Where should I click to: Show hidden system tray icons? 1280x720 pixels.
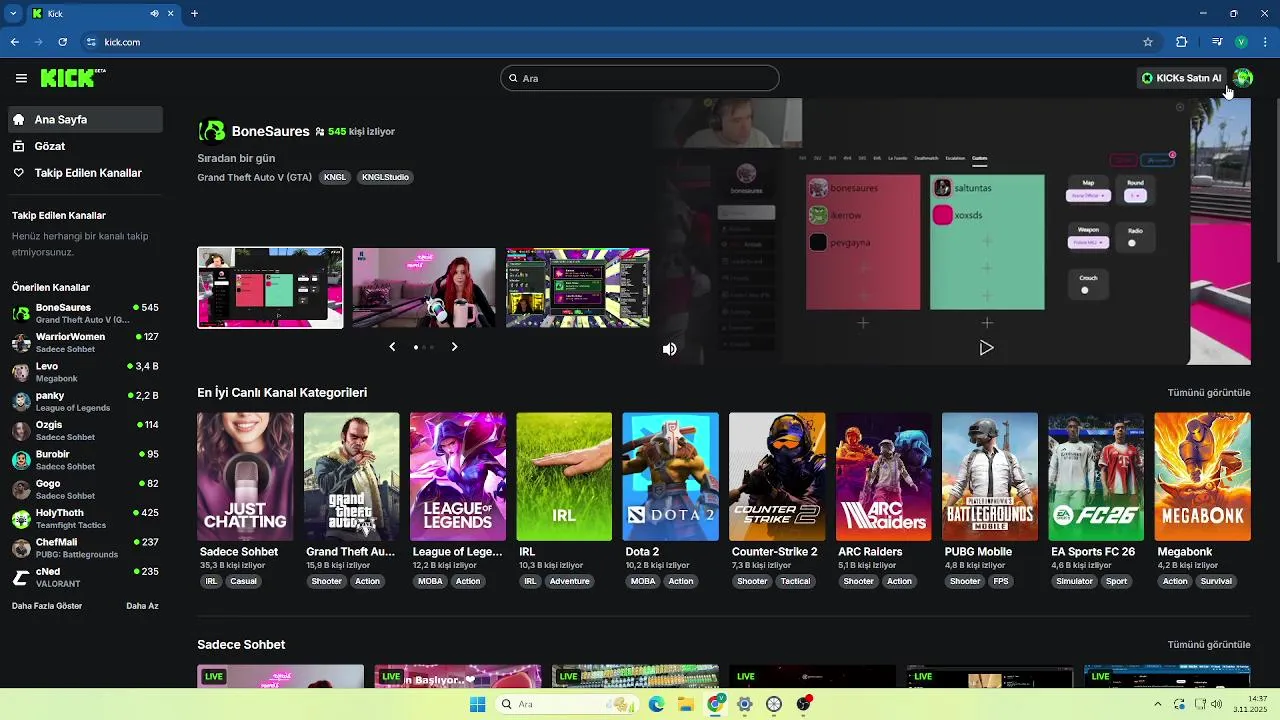point(1156,704)
